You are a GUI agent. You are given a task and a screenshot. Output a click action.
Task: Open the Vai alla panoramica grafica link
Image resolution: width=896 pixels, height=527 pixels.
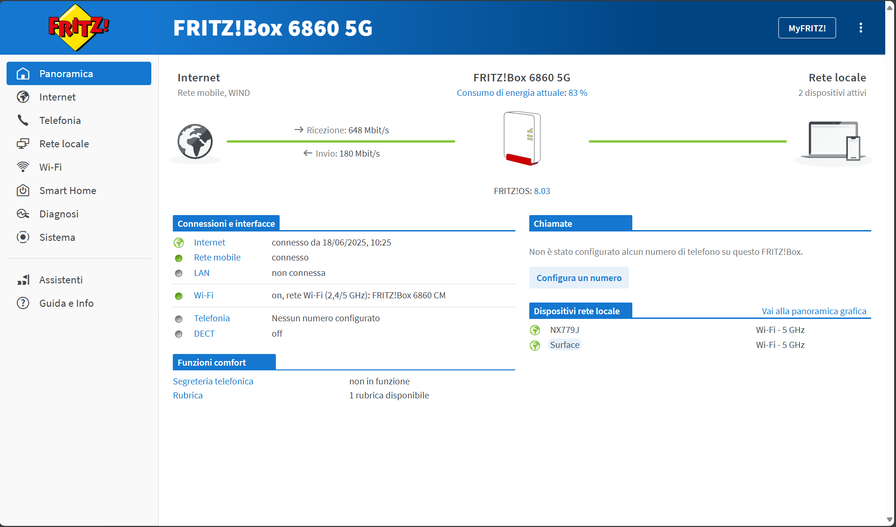point(814,311)
